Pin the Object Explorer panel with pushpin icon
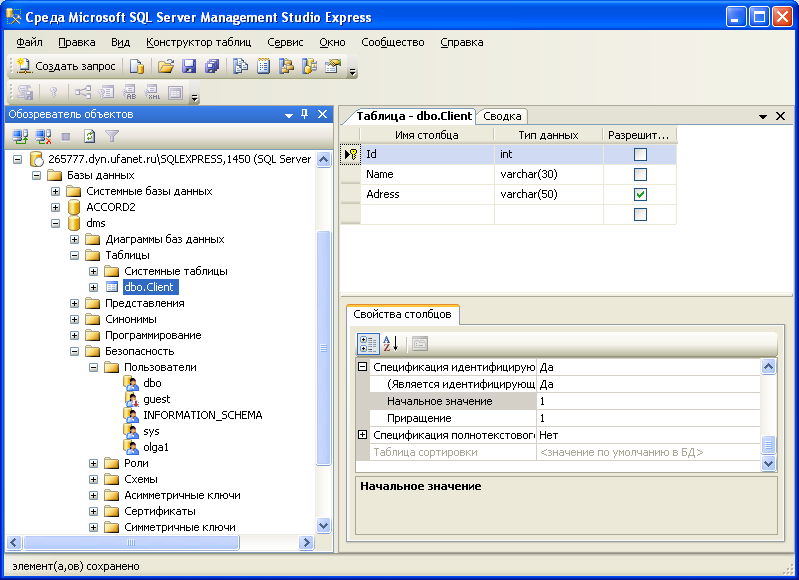This screenshot has width=799, height=580. pyautogui.click(x=305, y=114)
